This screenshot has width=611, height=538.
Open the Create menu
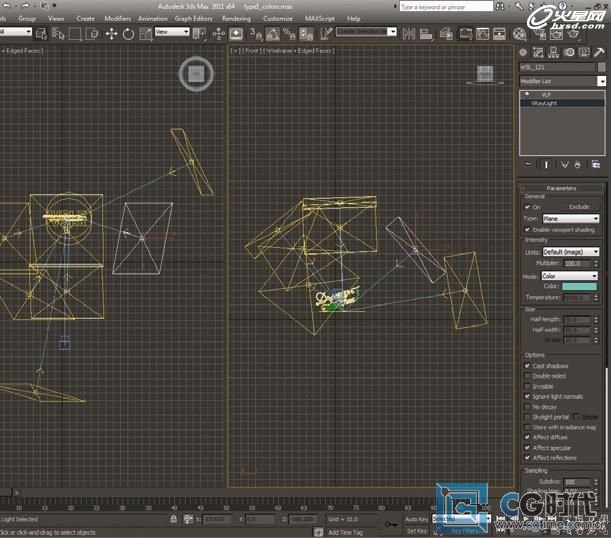[x=85, y=19]
